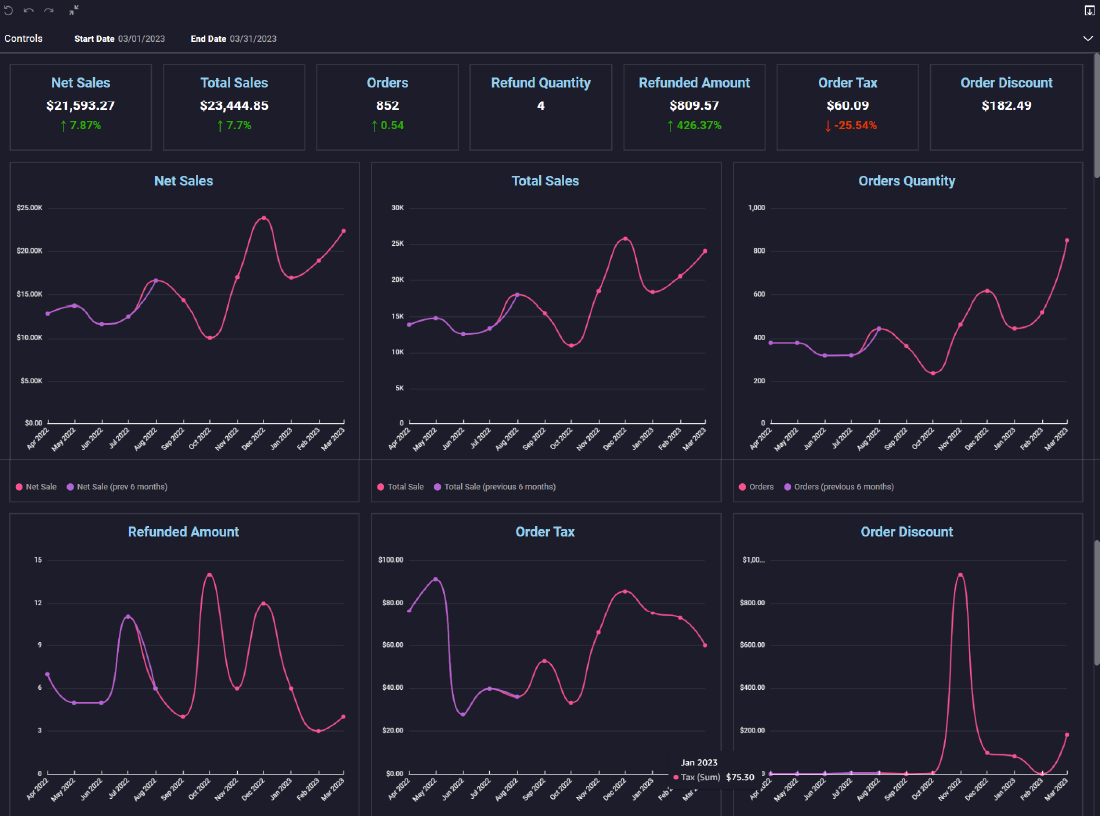Image resolution: width=1100 pixels, height=816 pixels.
Task: Click the refresh icon in the top toolbar
Action: click(x=10, y=10)
